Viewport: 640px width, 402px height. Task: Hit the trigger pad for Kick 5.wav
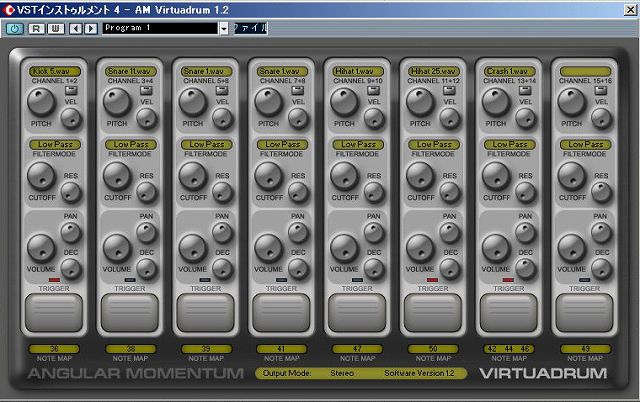coord(54,313)
